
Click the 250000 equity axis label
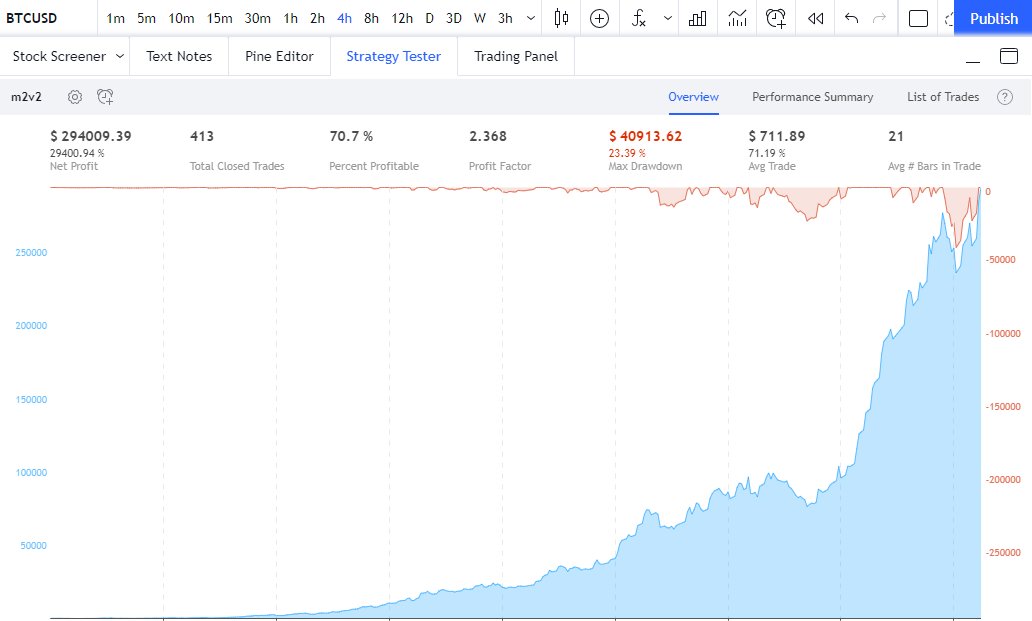click(x=31, y=253)
